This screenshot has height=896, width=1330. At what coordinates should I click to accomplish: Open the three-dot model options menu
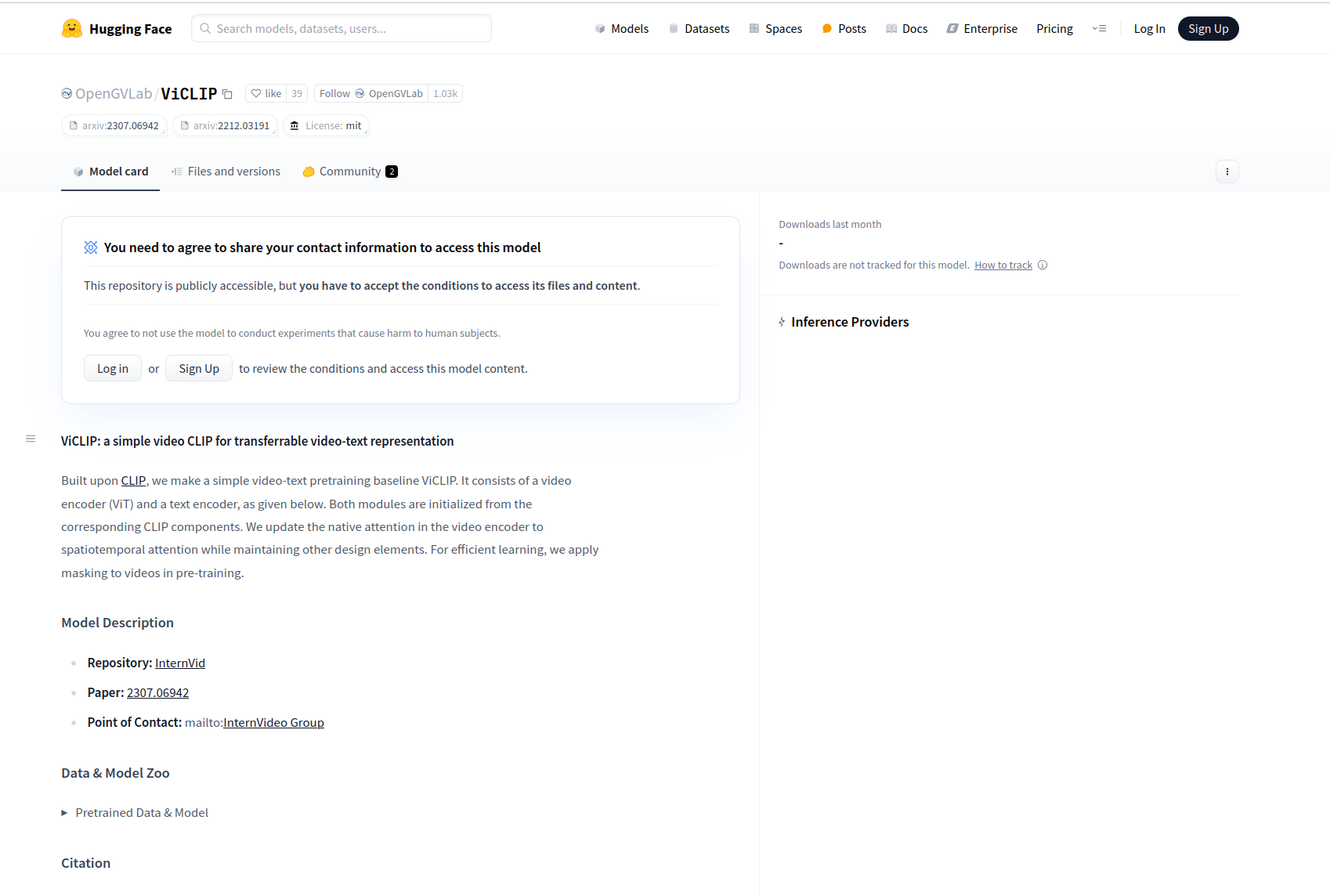[x=1227, y=172]
